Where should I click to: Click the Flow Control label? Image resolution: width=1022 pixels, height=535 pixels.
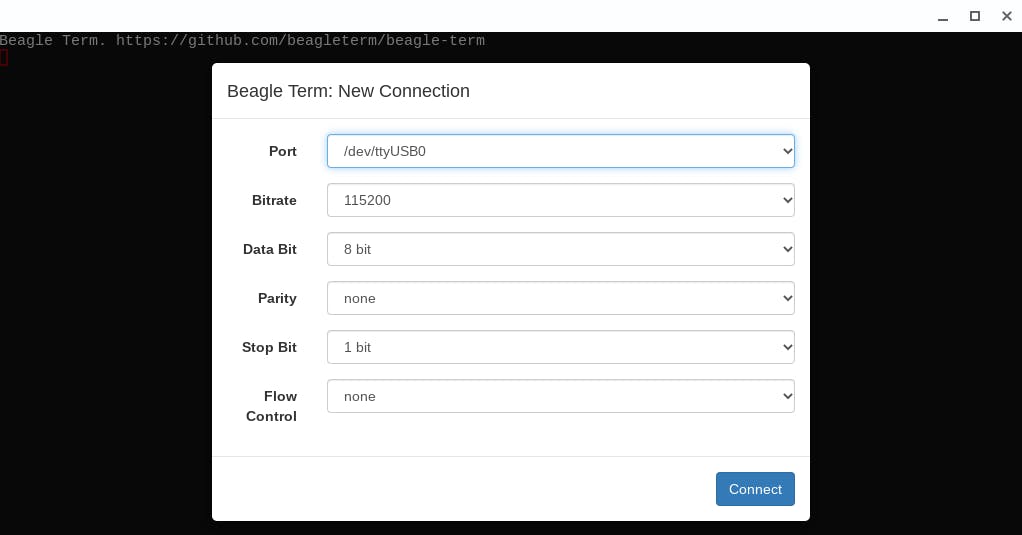coord(272,406)
